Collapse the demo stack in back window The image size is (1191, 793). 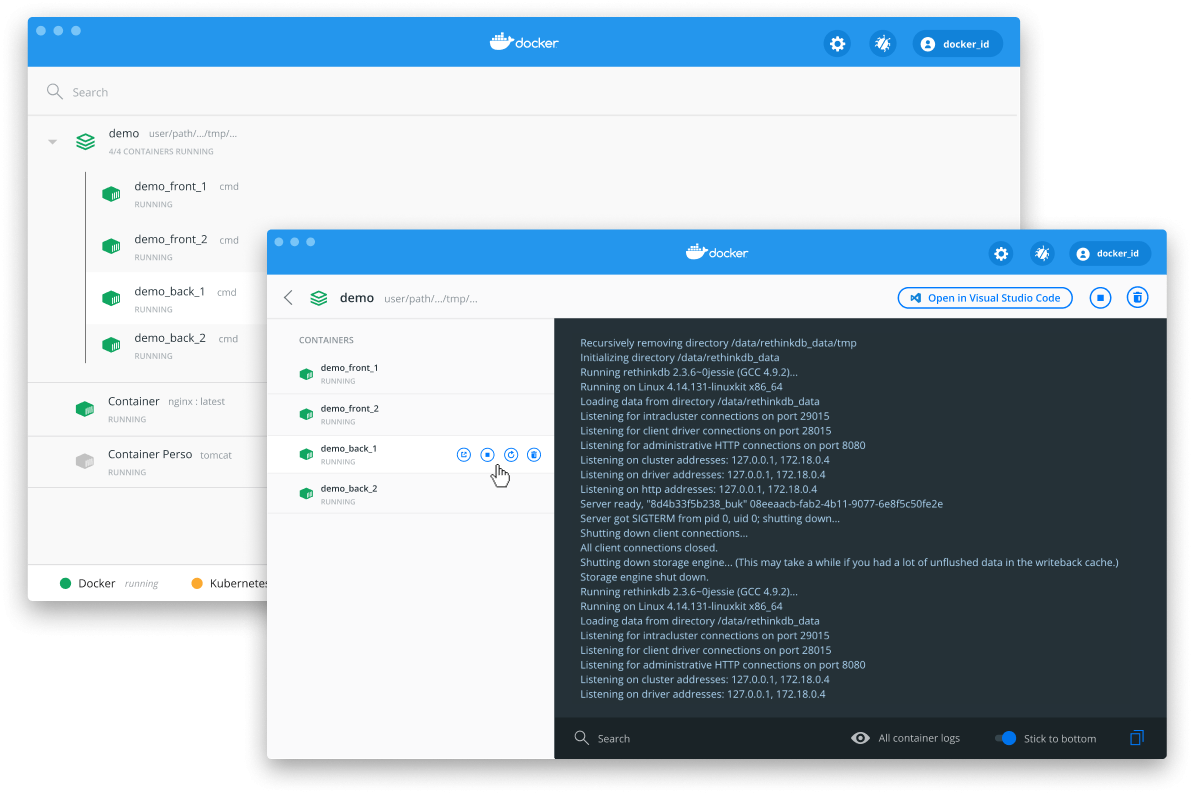(52, 141)
